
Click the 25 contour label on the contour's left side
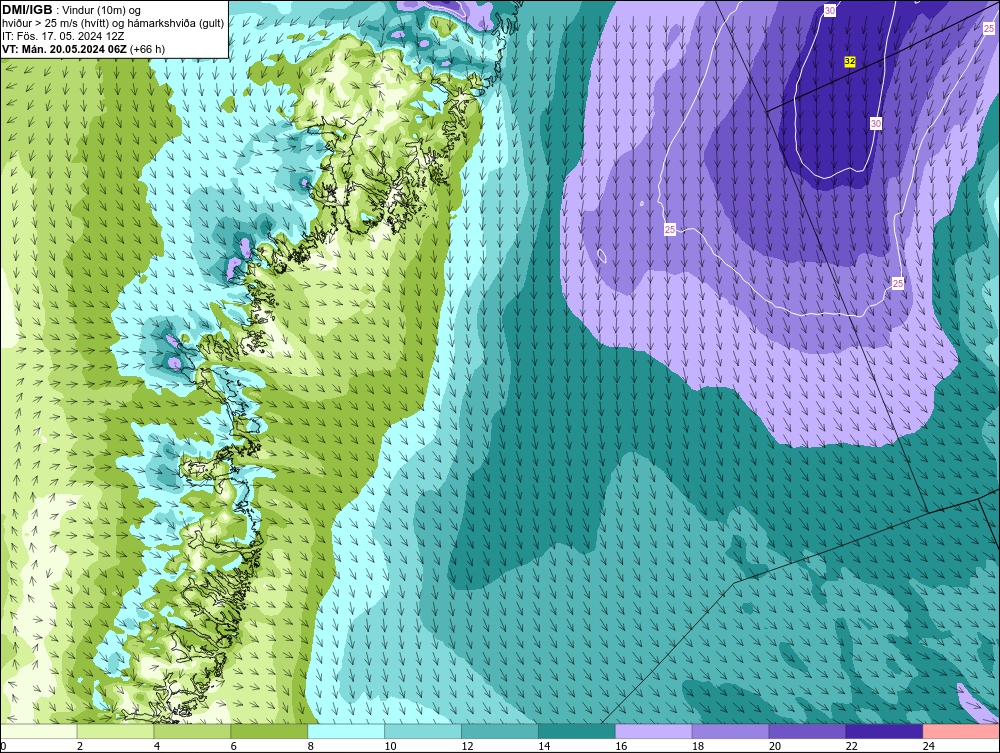pyautogui.click(x=670, y=229)
